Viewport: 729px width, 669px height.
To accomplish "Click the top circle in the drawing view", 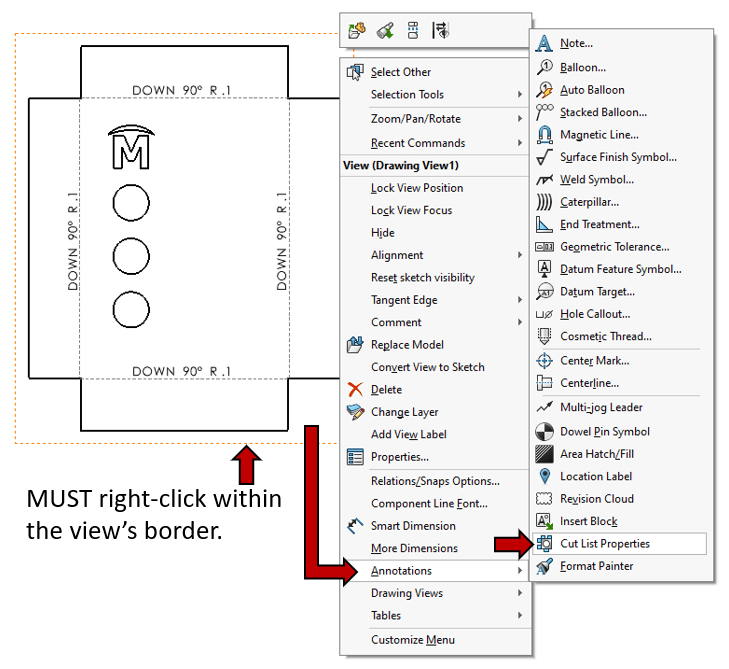I will pyautogui.click(x=131, y=204).
